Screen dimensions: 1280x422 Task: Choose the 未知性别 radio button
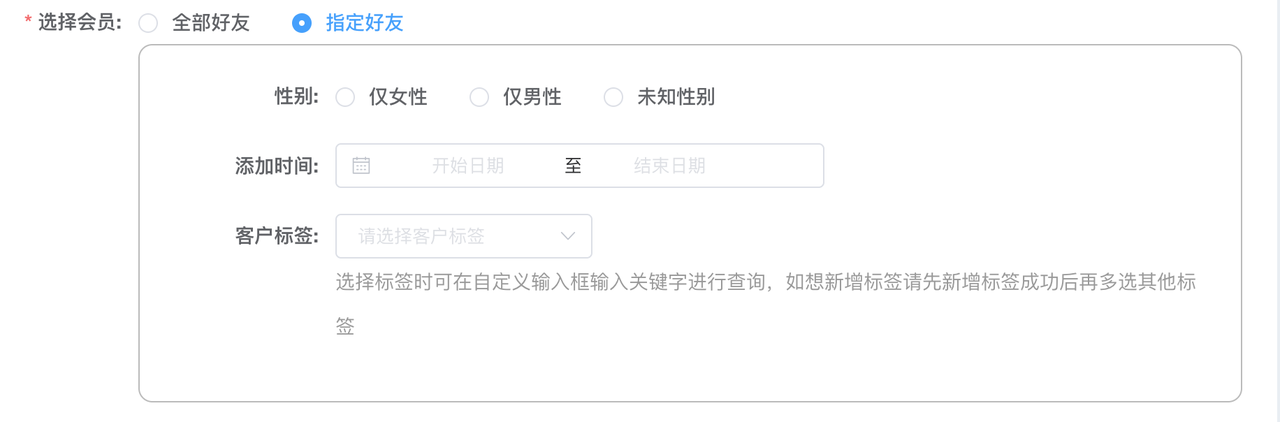click(x=613, y=97)
